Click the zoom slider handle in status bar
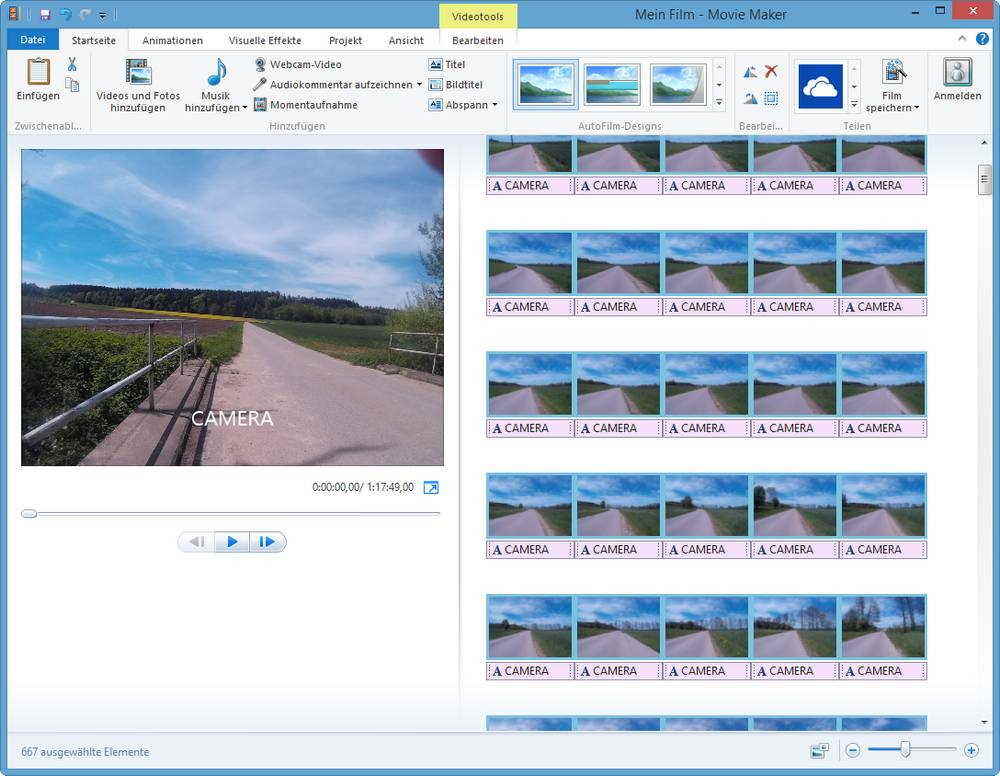 point(905,750)
